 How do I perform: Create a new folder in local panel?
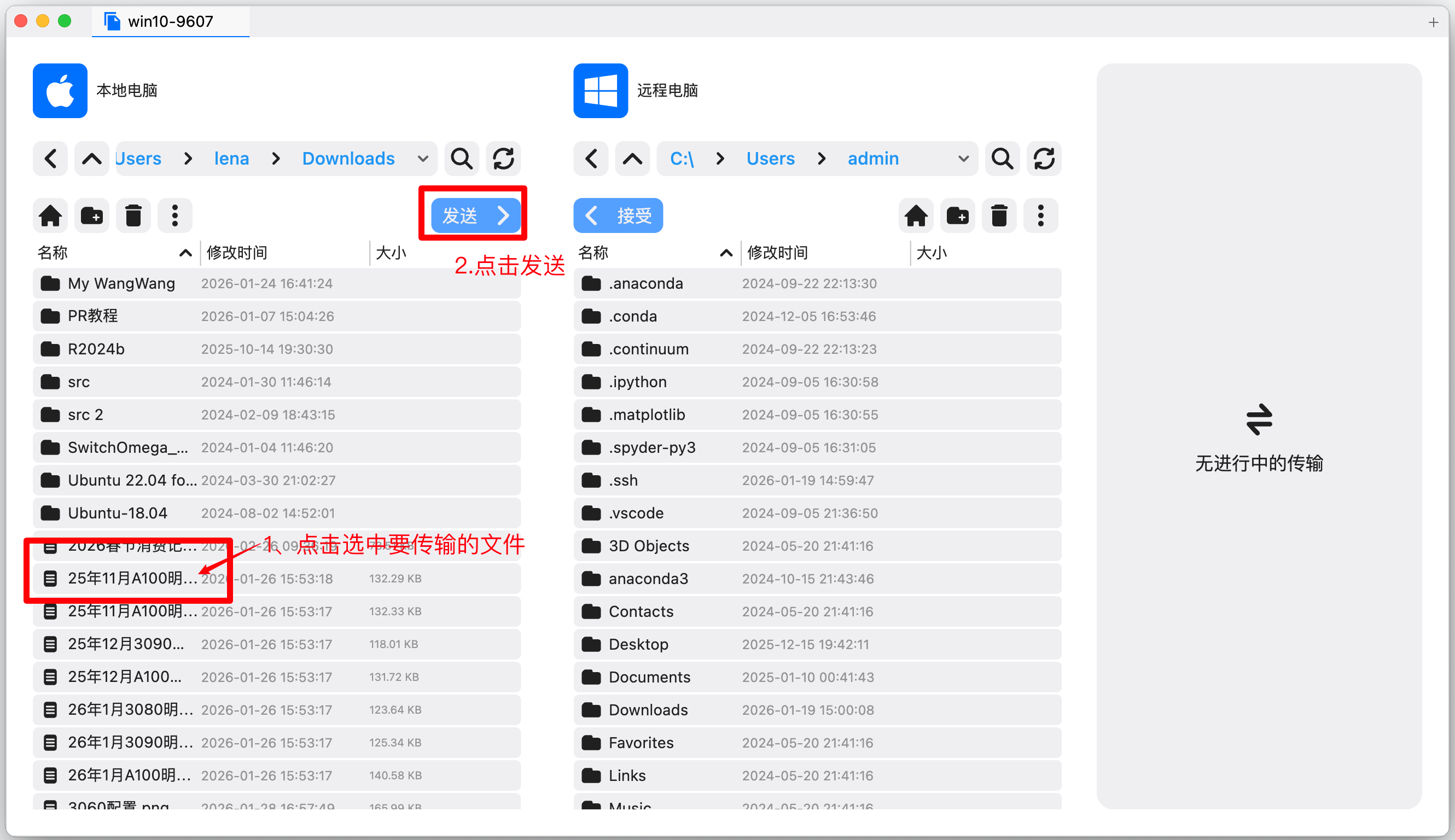[x=92, y=215]
